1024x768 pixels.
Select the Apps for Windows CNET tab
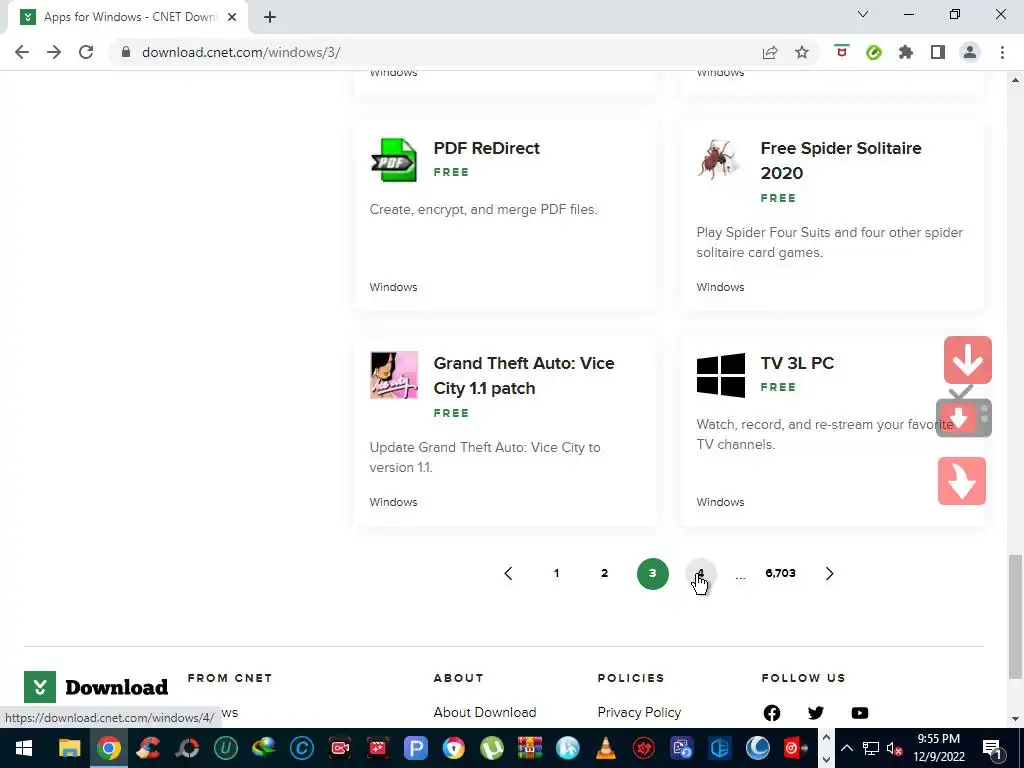pyautogui.click(x=127, y=18)
